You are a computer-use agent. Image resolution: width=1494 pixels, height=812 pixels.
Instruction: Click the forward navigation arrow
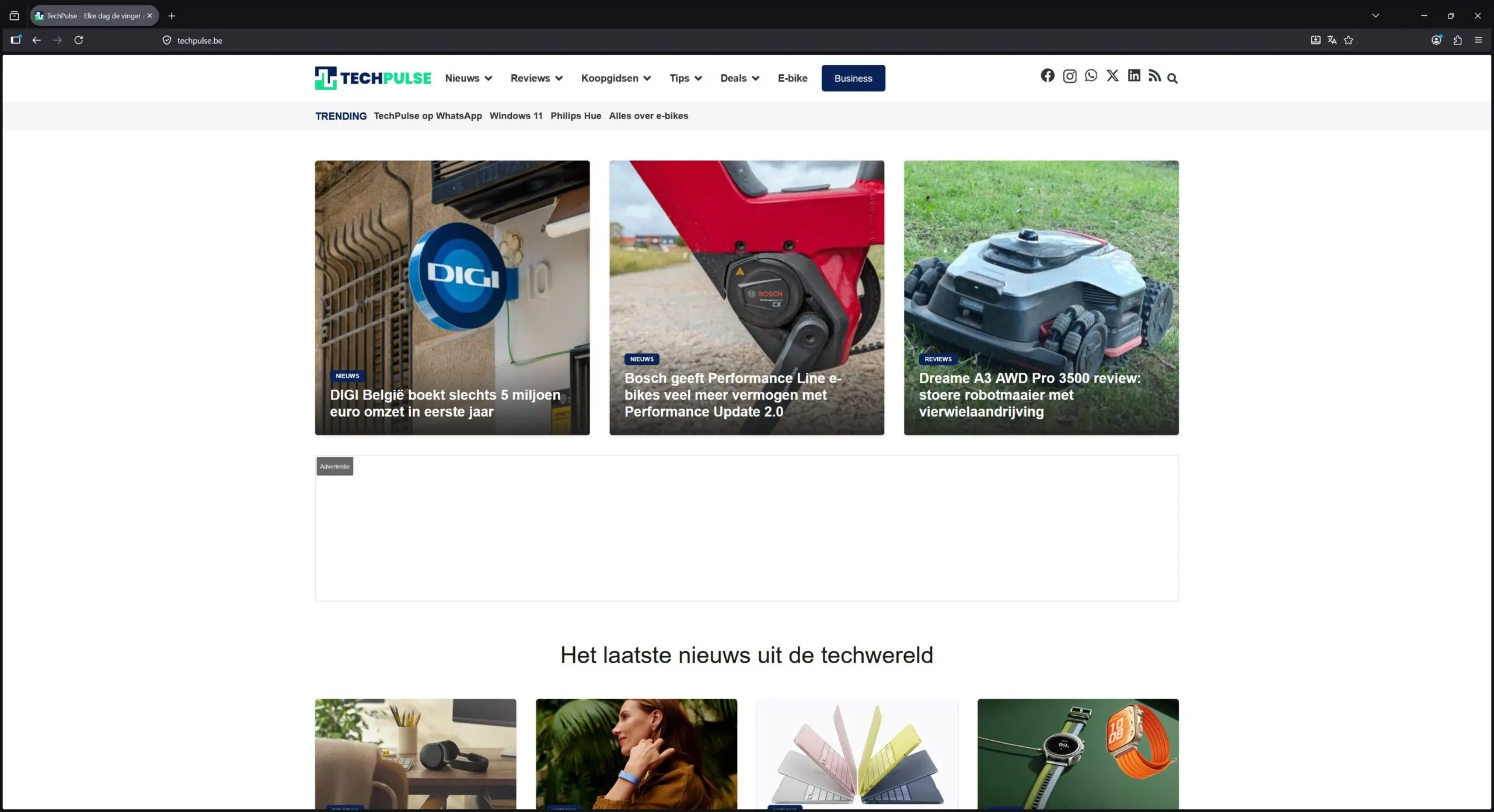(x=57, y=40)
